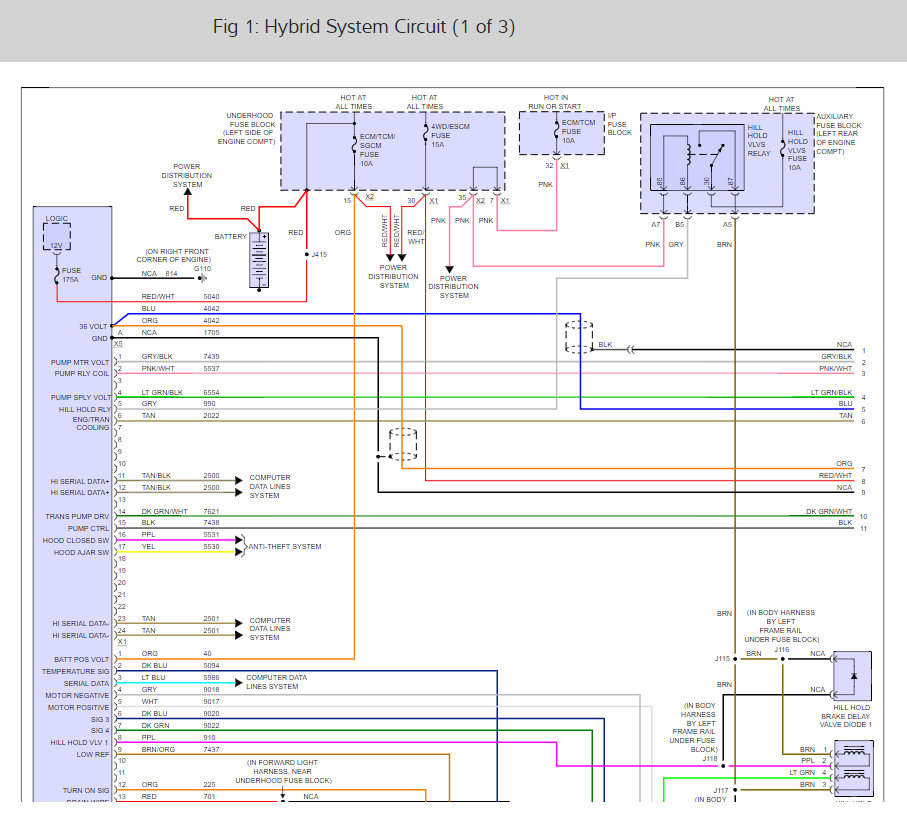Click the HOOD CLOSED SW pin label
The width and height of the screenshot is (907, 823).
click(x=76, y=540)
